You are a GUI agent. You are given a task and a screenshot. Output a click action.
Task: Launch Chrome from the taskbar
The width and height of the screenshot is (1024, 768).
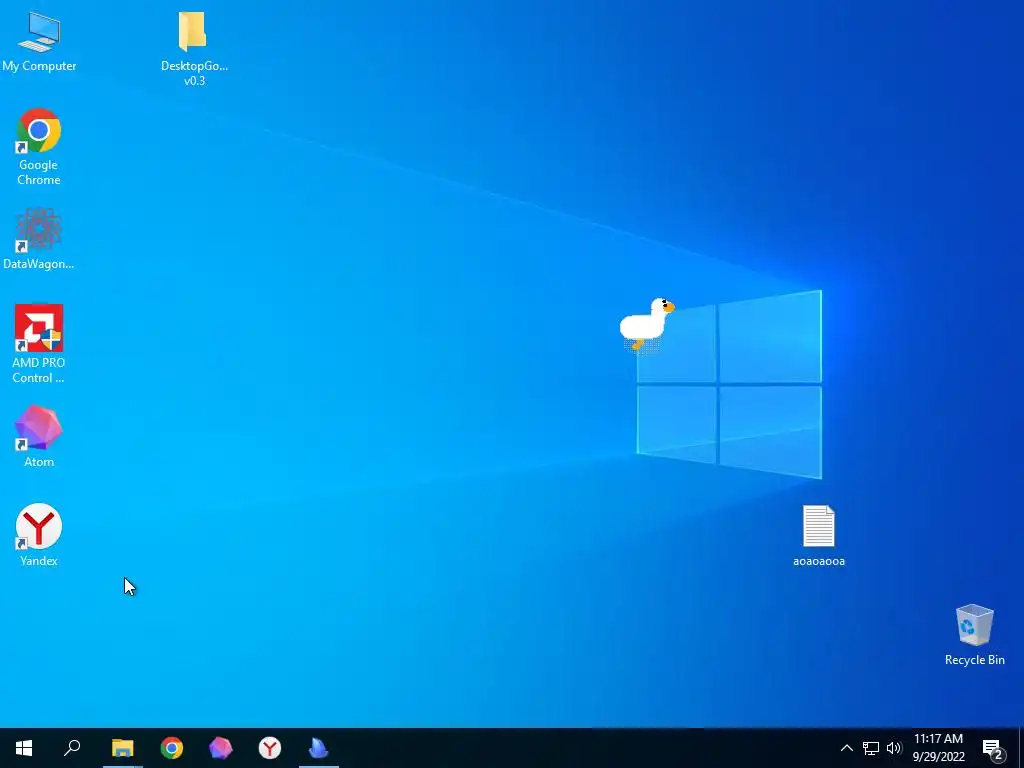click(x=172, y=748)
